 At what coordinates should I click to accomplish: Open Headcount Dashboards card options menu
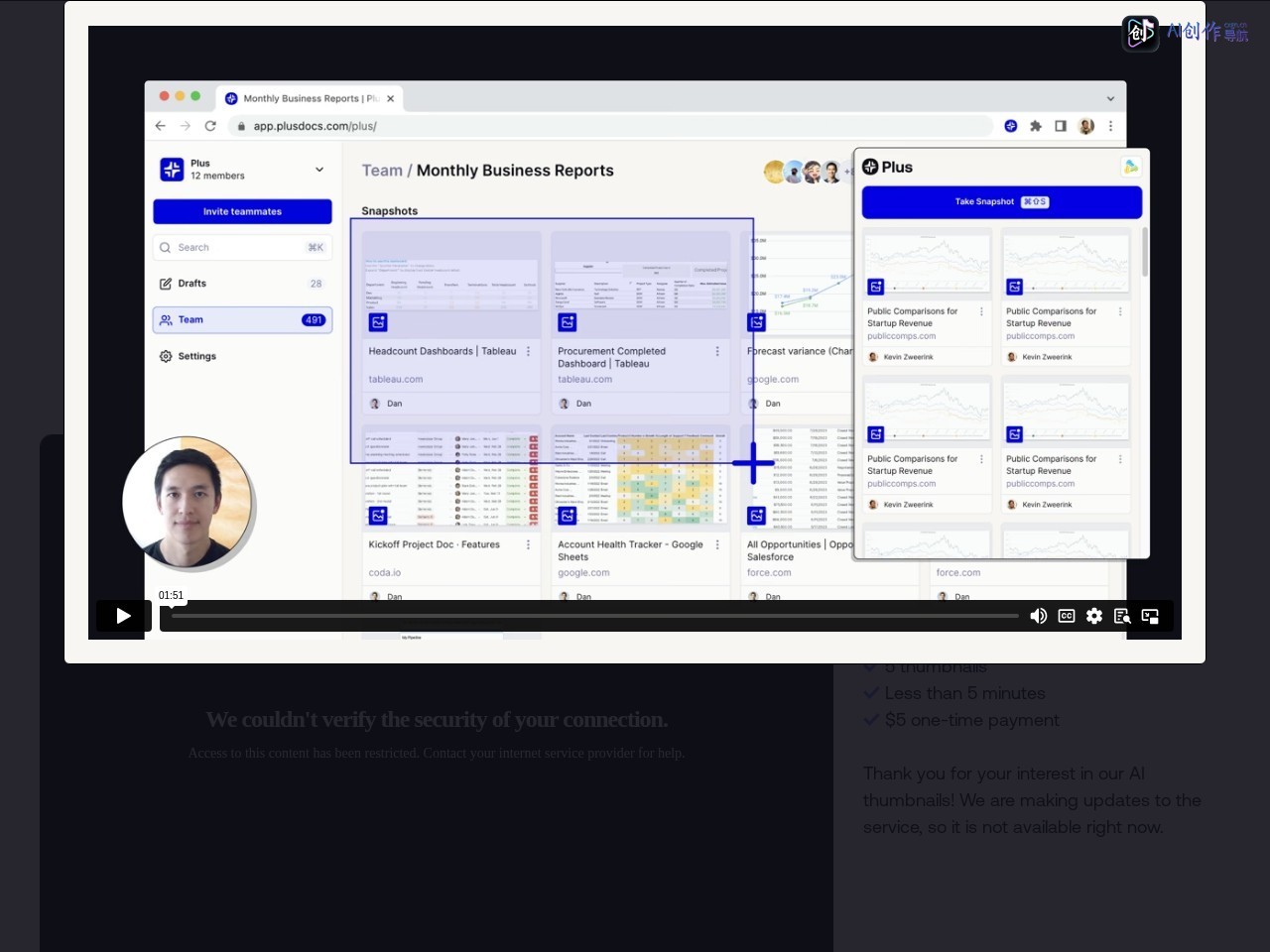click(528, 351)
